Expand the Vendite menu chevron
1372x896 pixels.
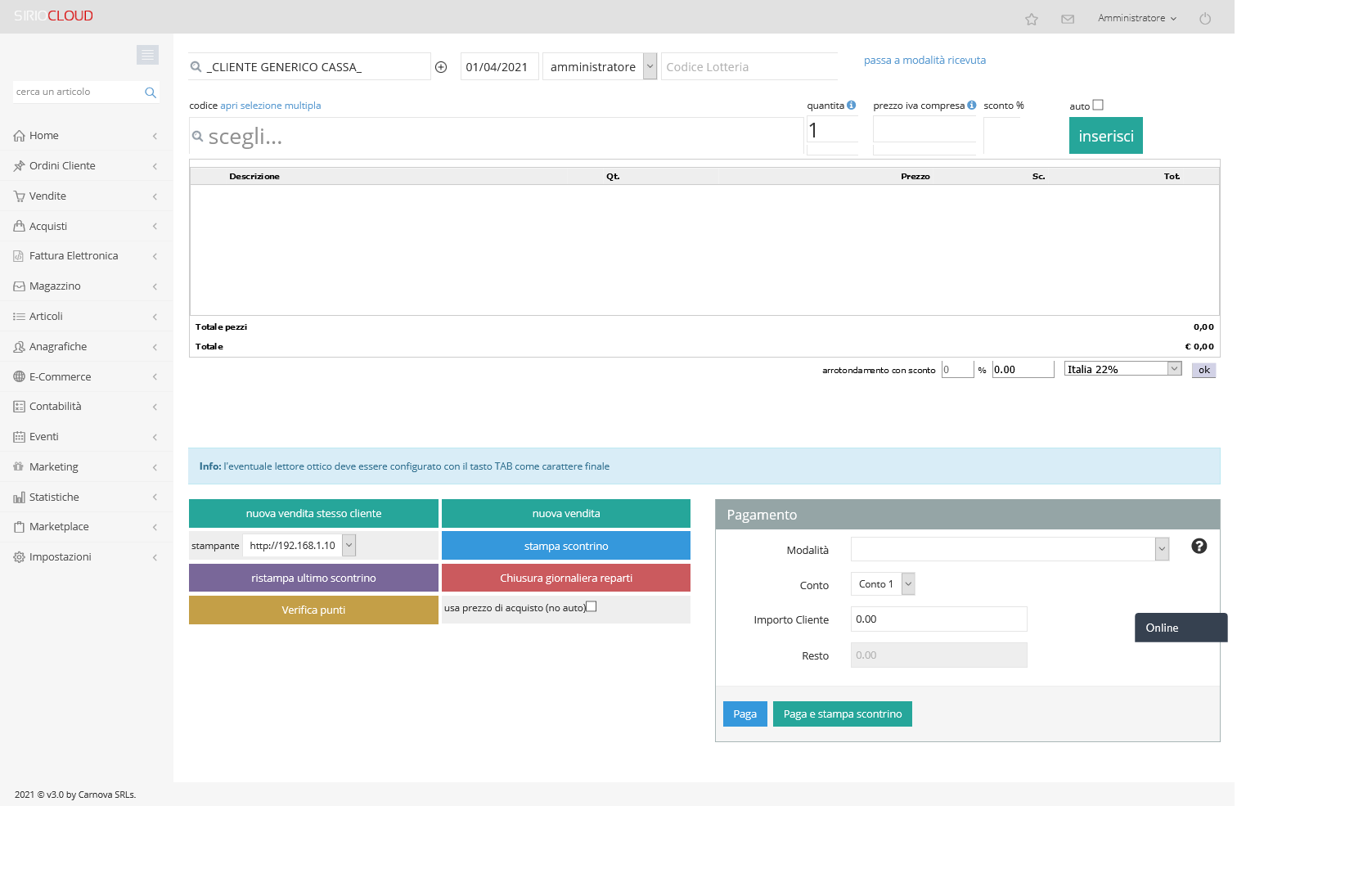(155, 196)
